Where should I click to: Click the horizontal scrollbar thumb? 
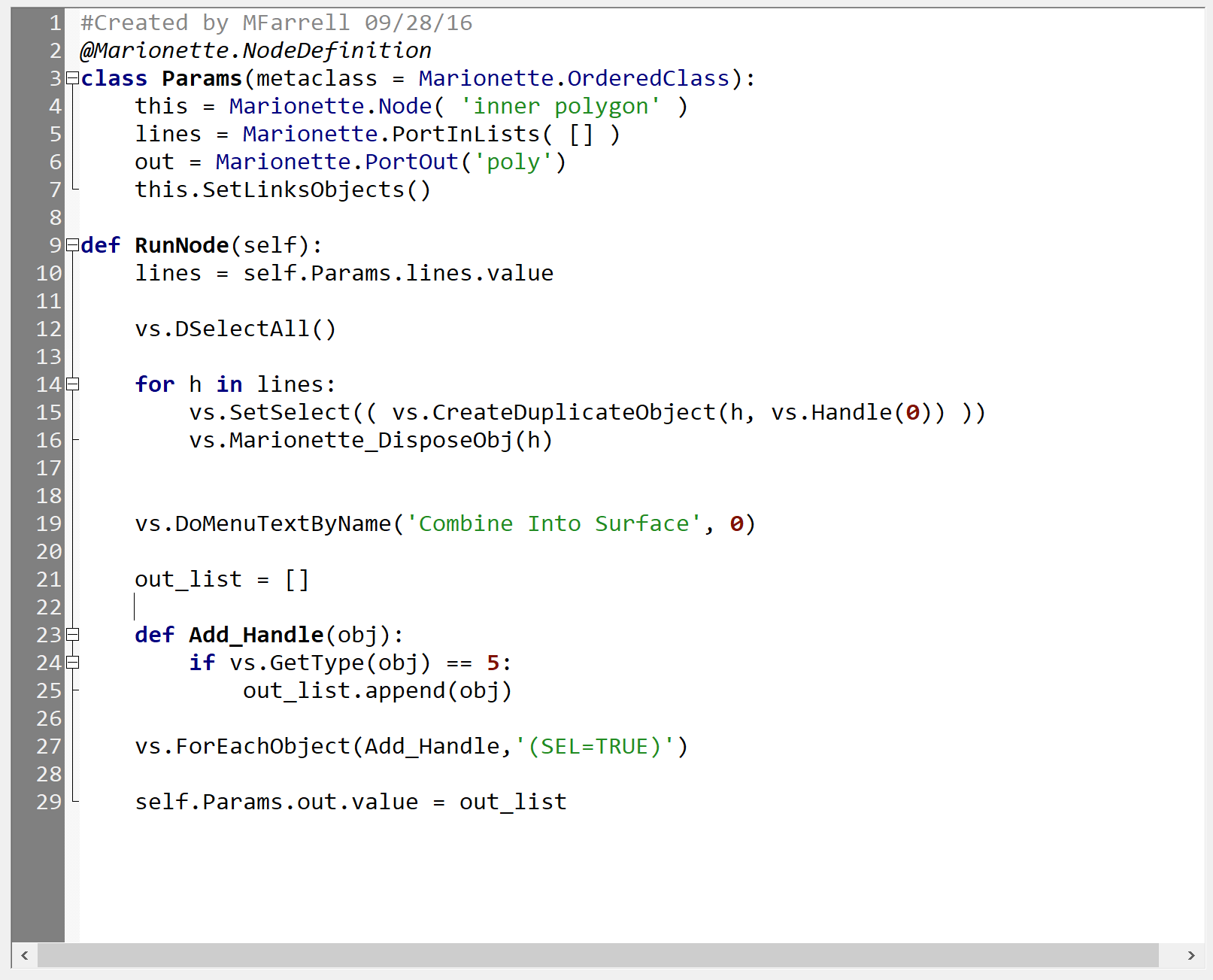click(x=598, y=955)
